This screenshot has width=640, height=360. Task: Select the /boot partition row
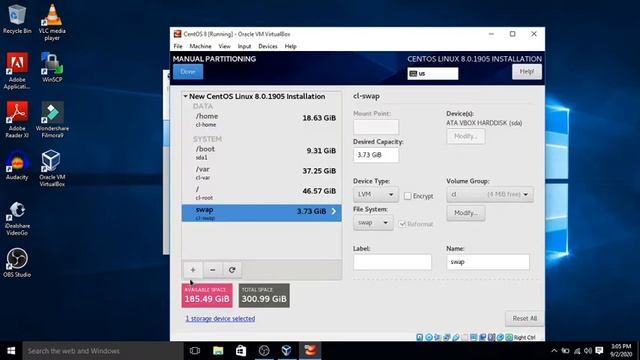[262, 152]
